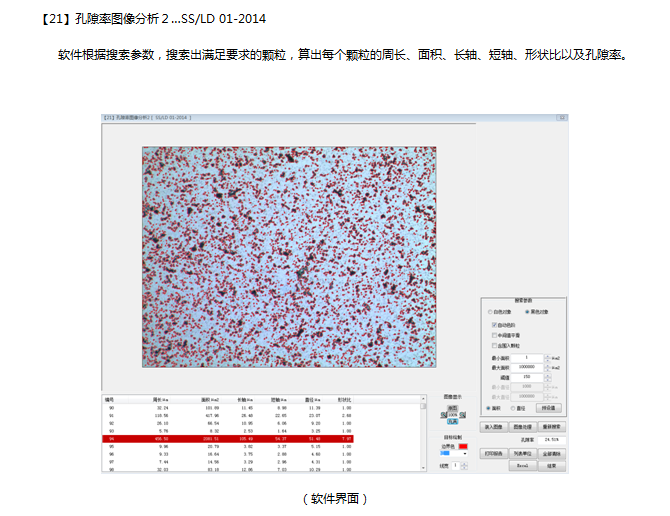Toggle the 自动色阶 checkbox

(x=493, y=324)
